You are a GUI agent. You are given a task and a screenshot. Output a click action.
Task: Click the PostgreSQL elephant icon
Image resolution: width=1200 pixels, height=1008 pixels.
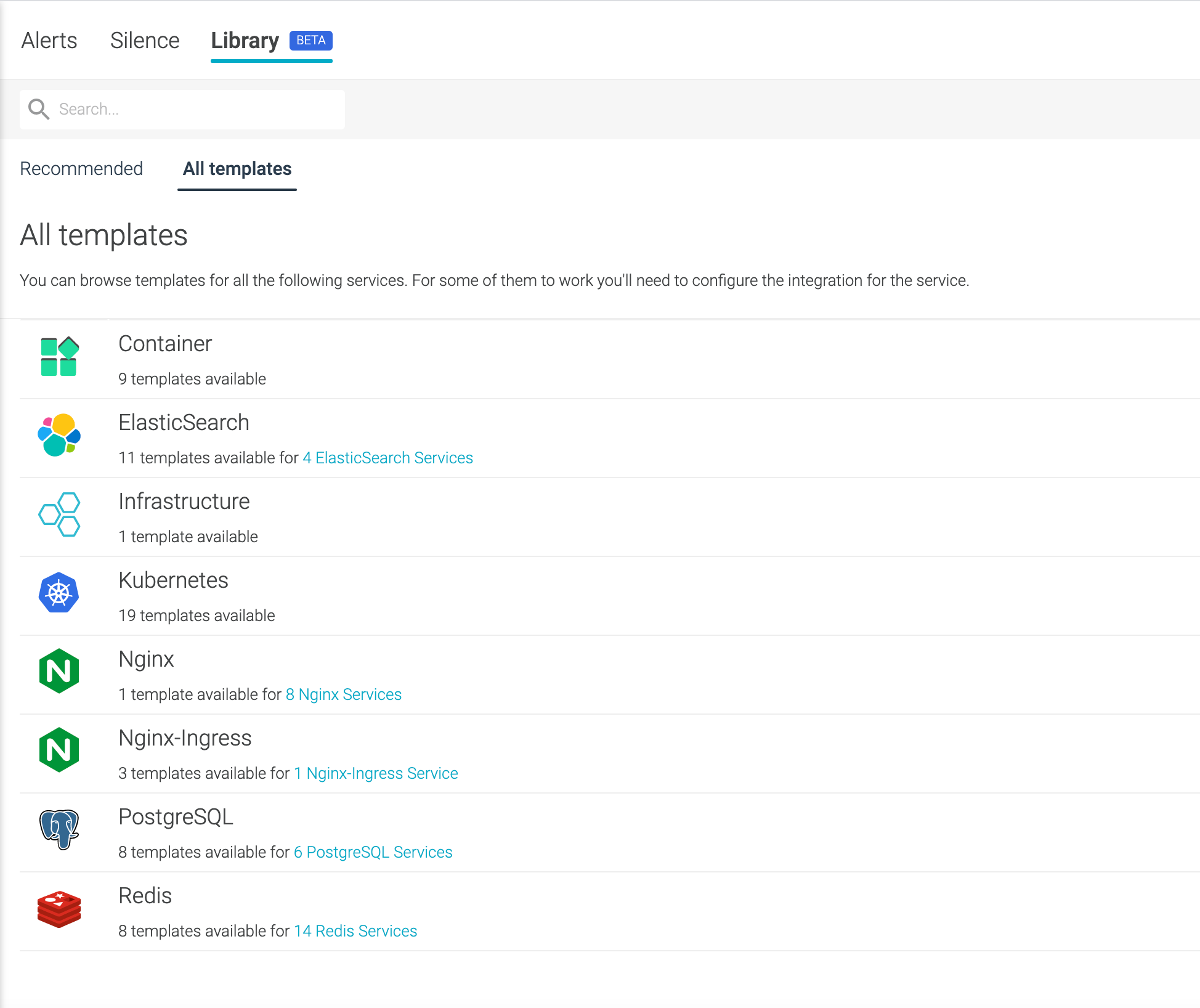point(59,829)
